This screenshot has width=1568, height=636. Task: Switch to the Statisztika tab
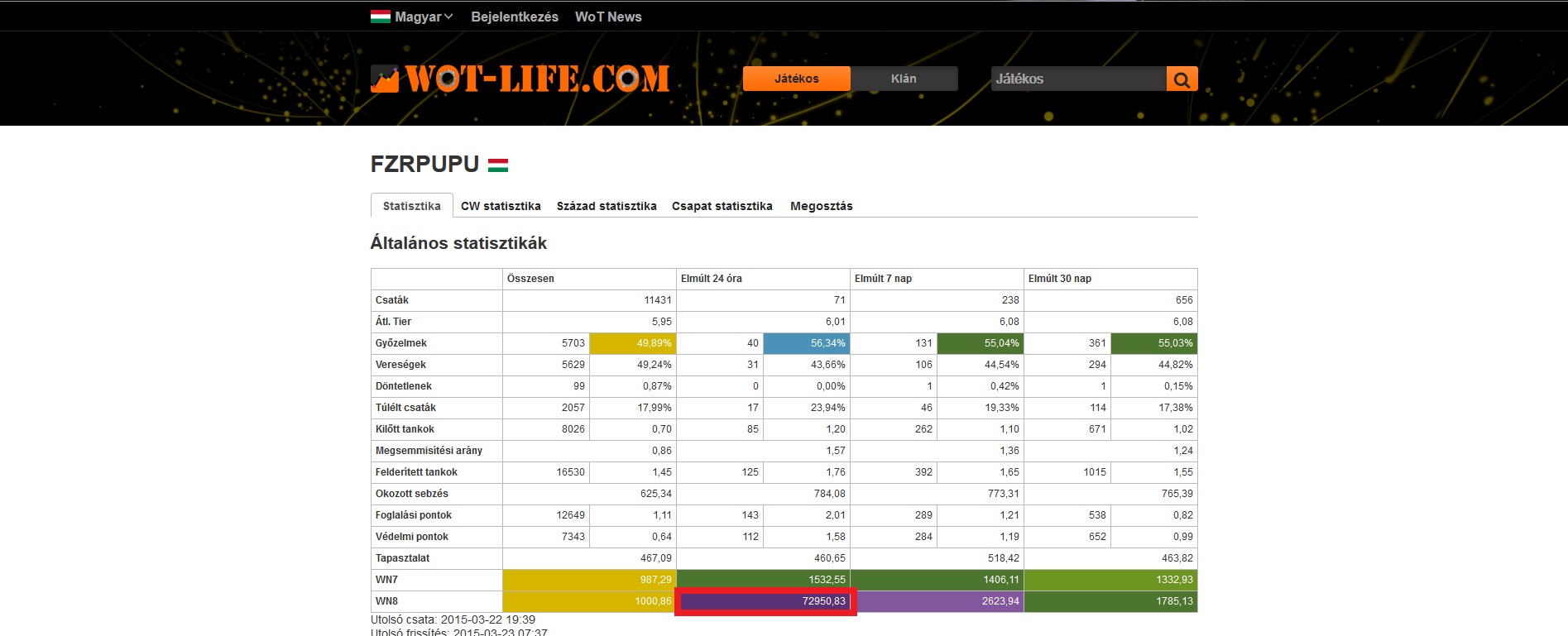[x=411, y=206]
